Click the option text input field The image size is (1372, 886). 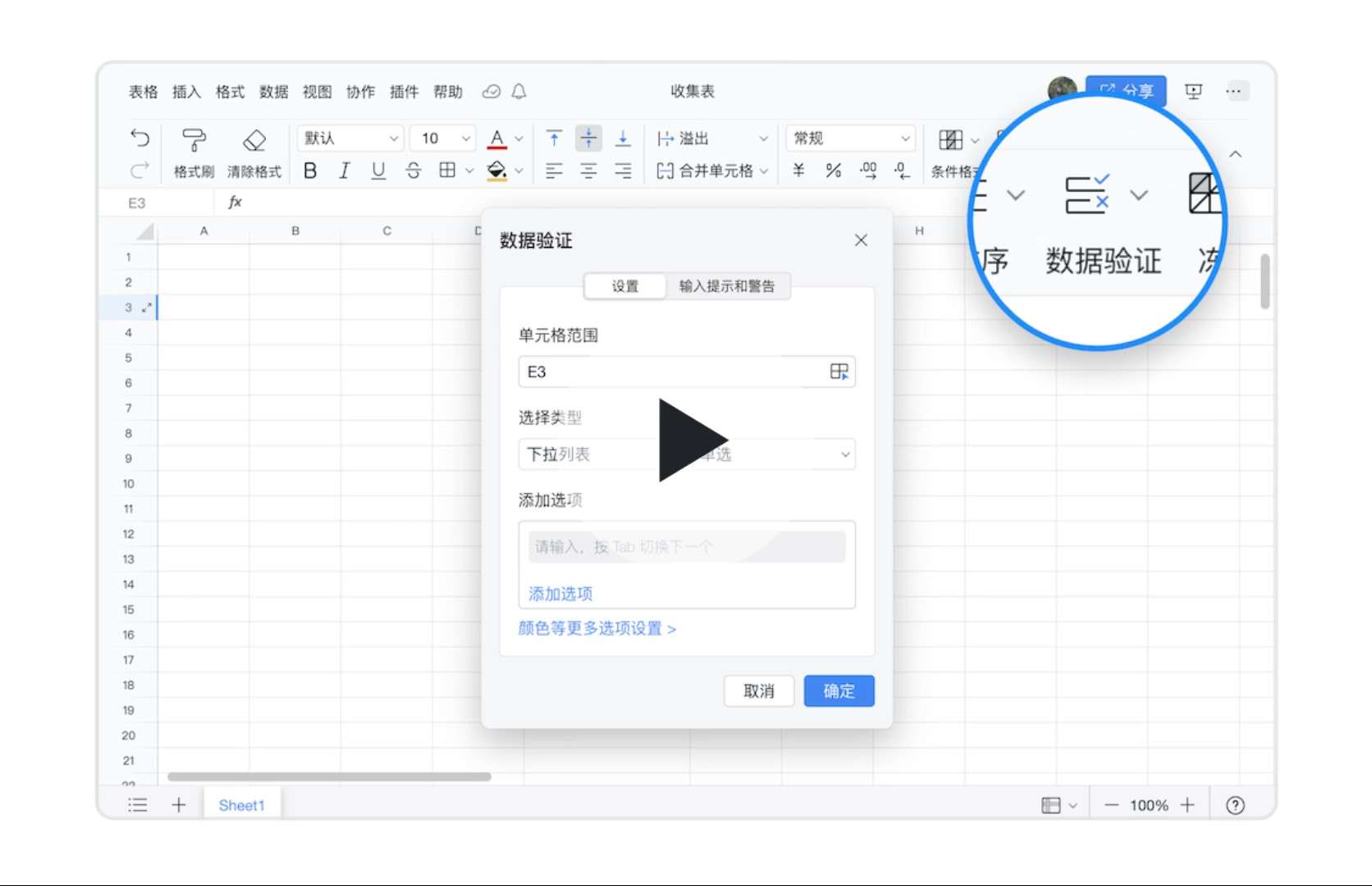pos(687,546)
